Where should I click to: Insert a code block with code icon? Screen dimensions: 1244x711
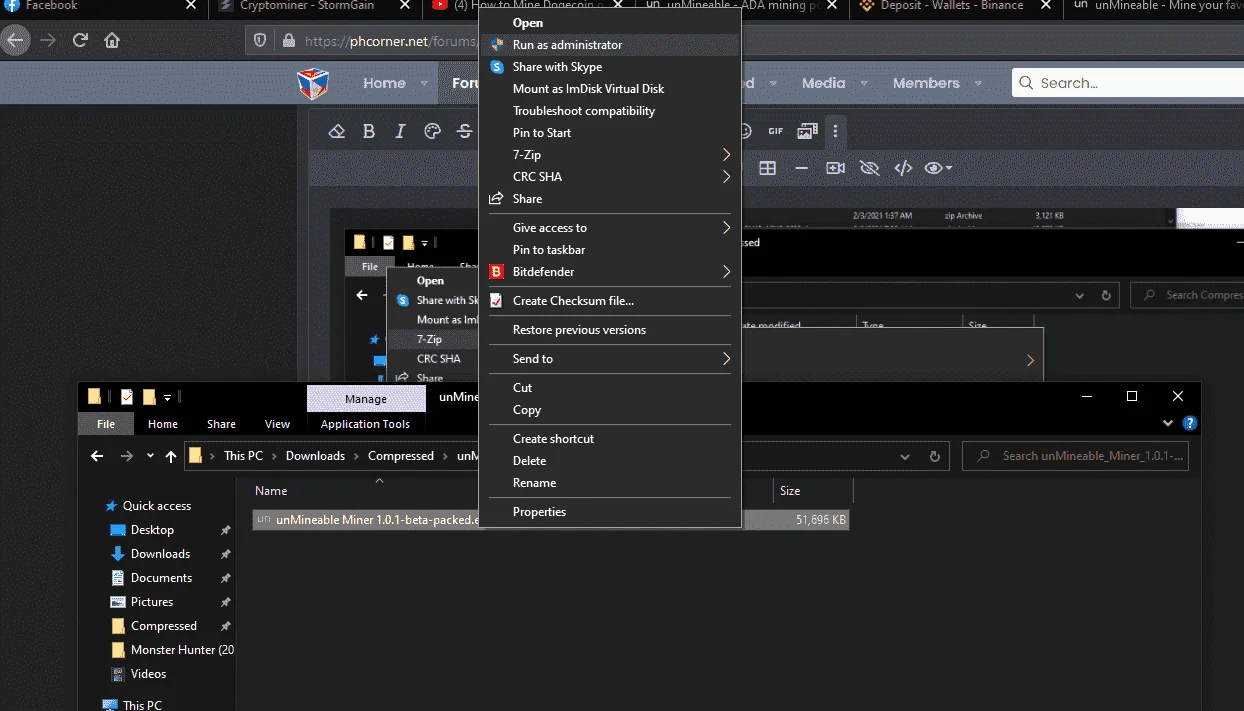[903, 168]
